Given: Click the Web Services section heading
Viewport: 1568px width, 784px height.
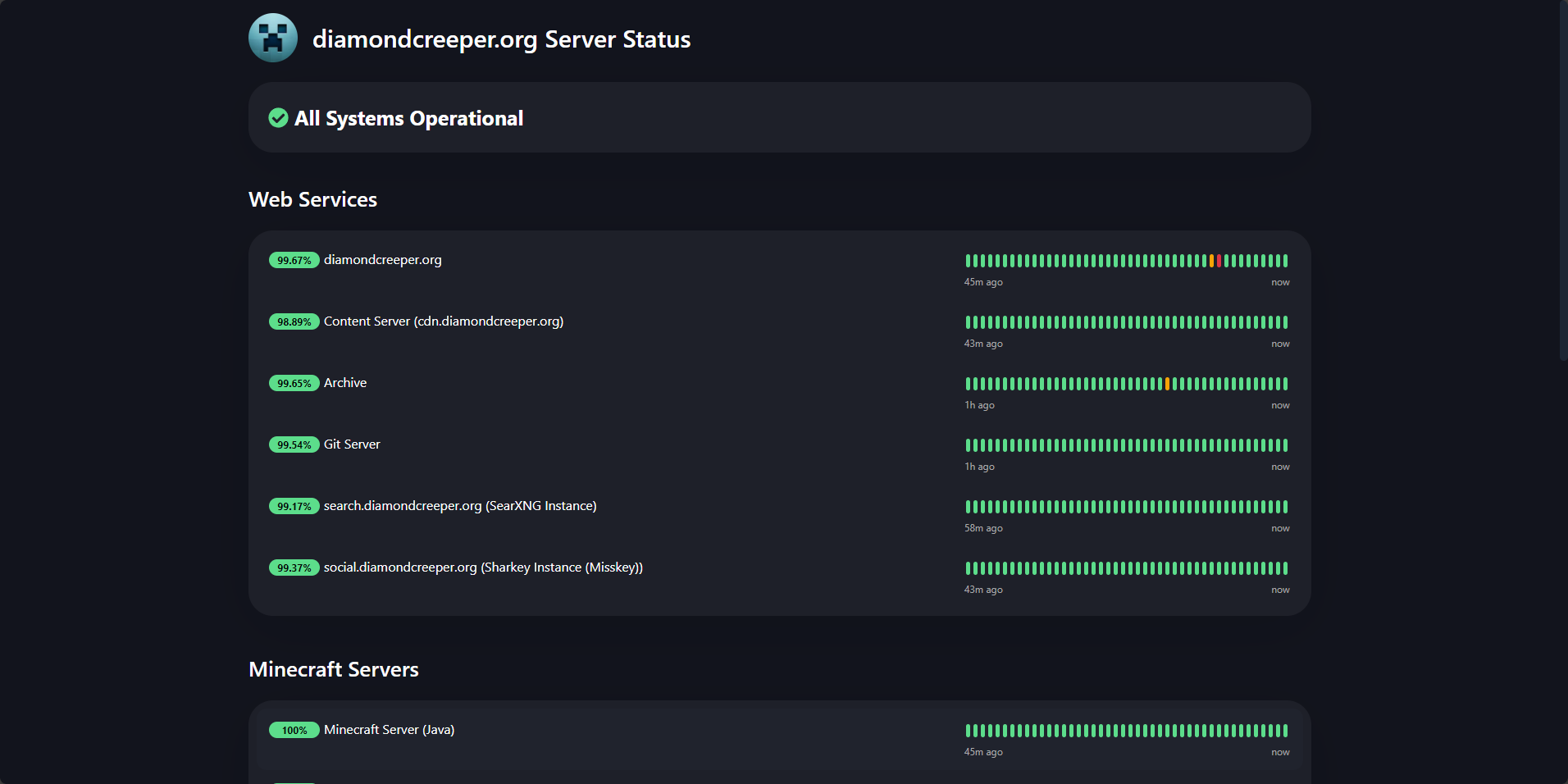Looking at the screenshot, I should pos(312,199).
